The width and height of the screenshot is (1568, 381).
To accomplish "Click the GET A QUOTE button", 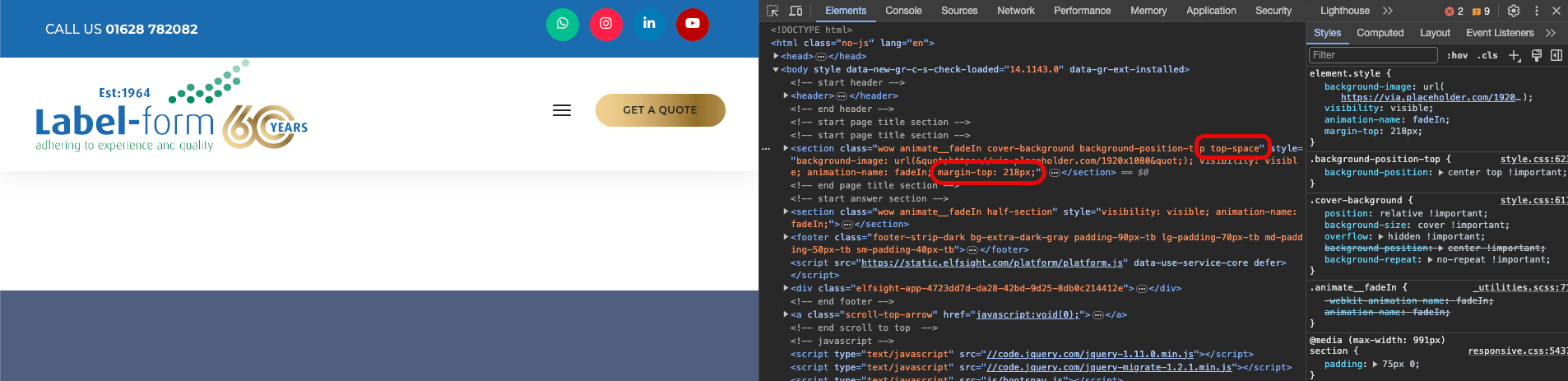I will pos(660,110).
